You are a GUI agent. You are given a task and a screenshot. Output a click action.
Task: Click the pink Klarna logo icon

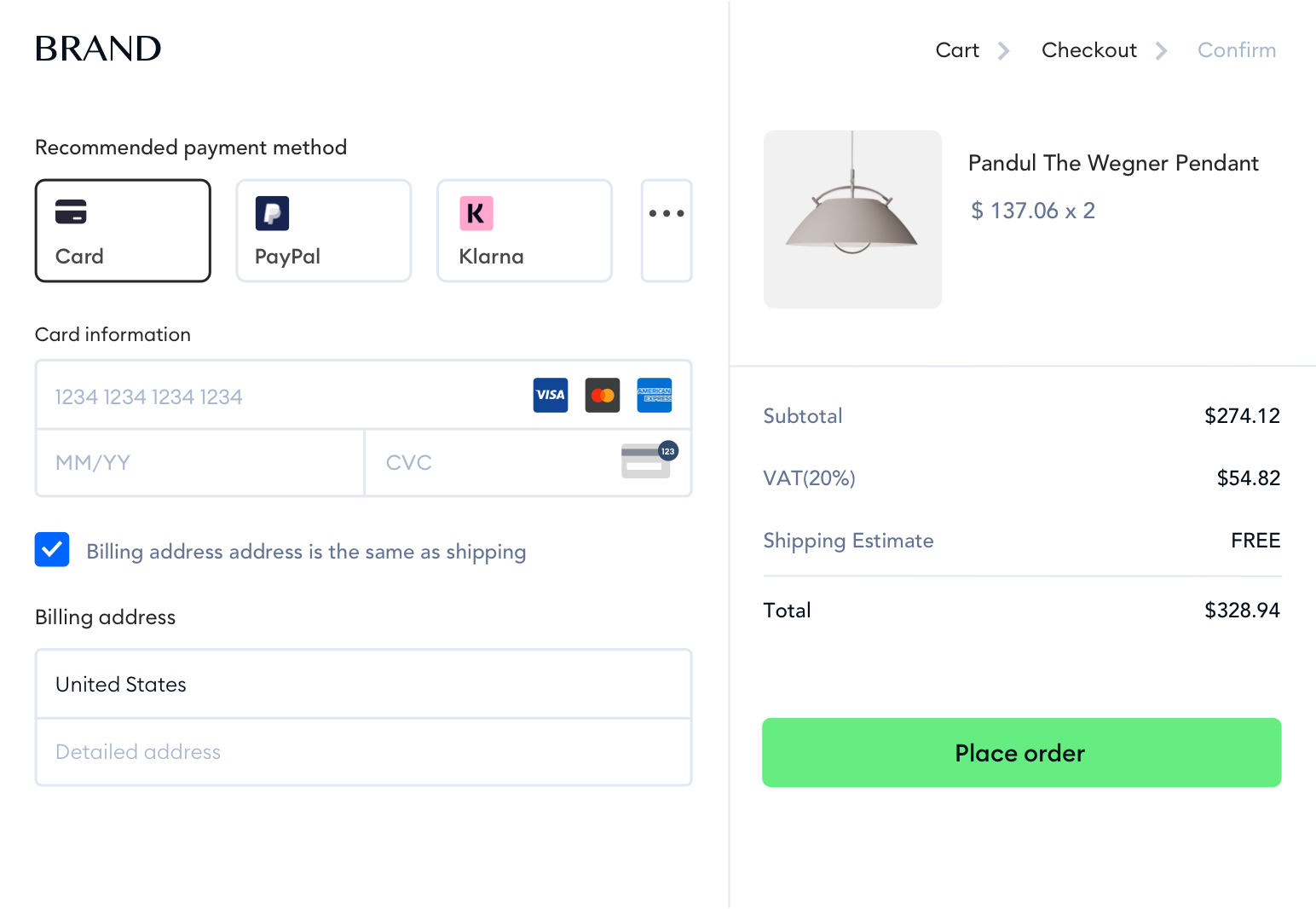point(476,213)
